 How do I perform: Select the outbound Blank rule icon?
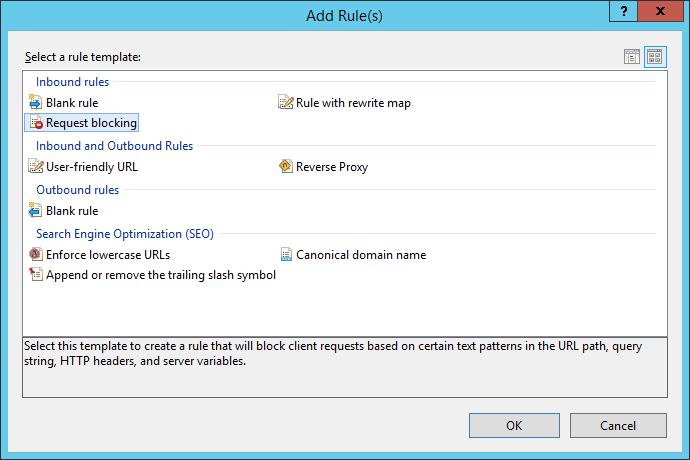point(37,211)
